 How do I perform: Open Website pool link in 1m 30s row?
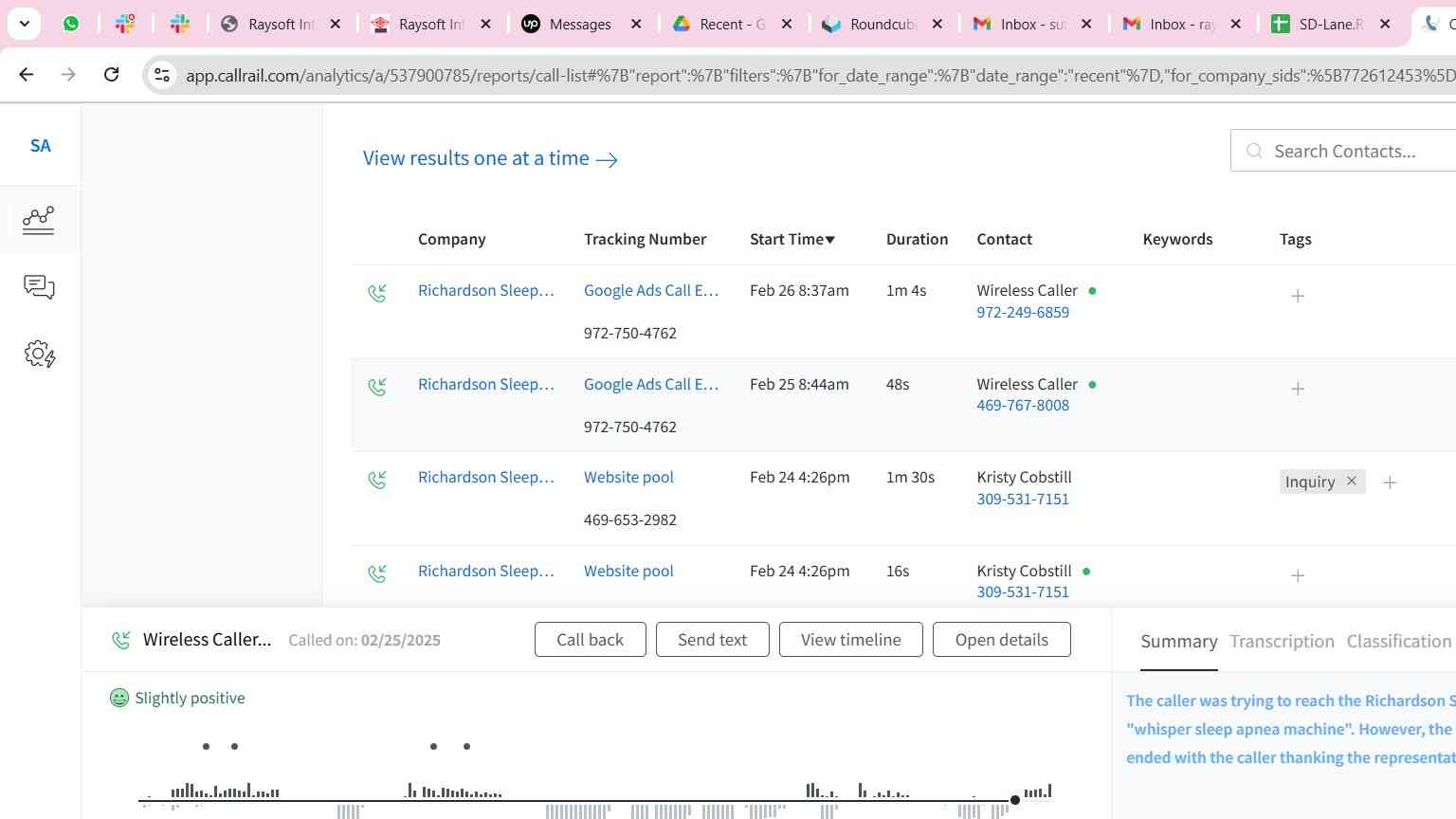pyautogui.click(x=628, y=477)
